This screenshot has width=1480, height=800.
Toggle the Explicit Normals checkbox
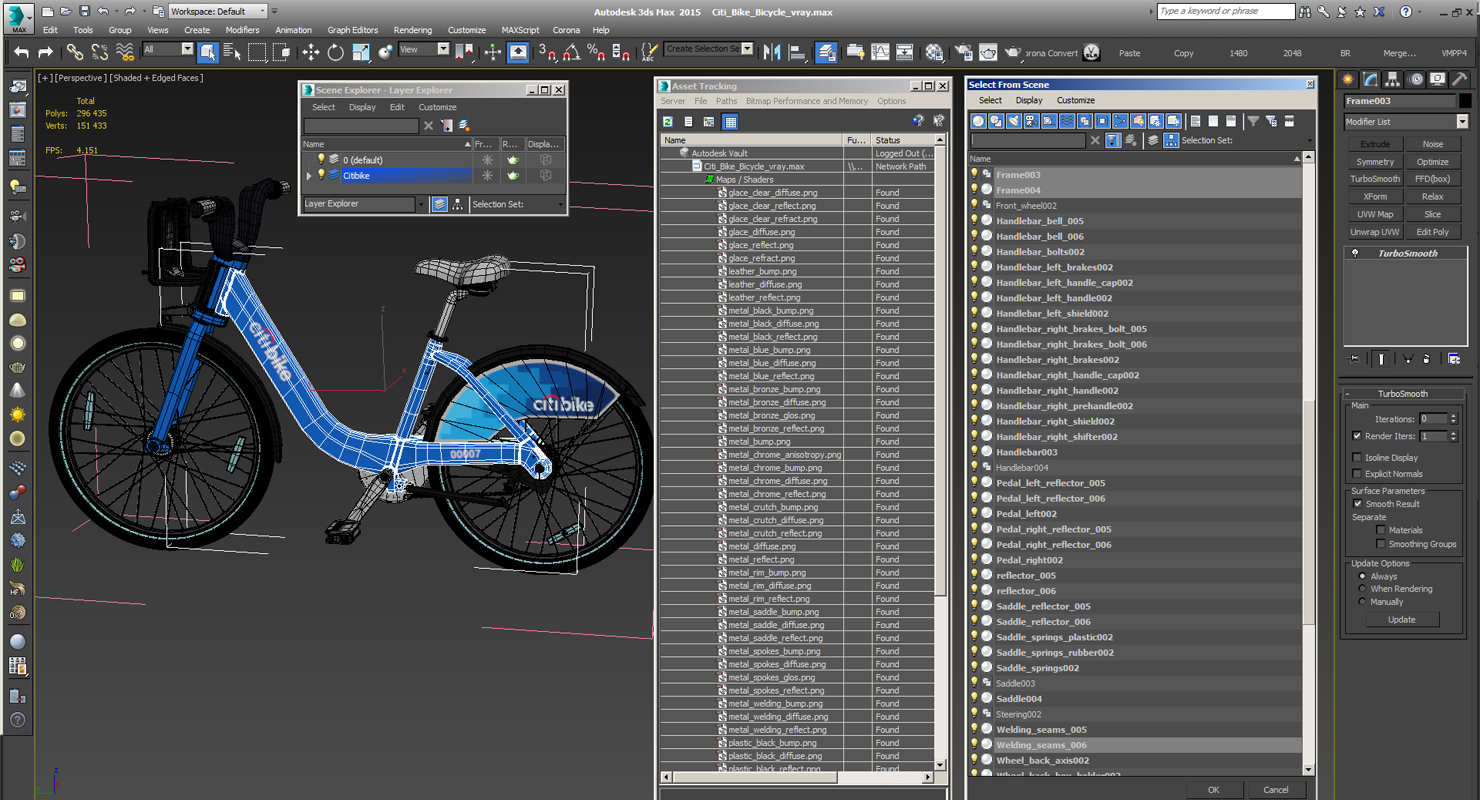(x=1357, y=474)
